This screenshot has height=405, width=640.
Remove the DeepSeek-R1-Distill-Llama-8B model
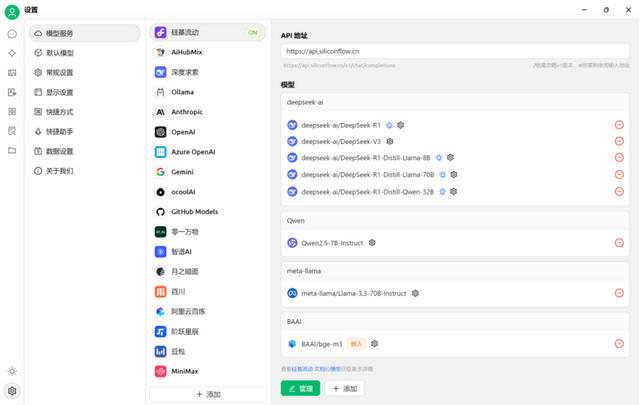[x=619, y=157]
